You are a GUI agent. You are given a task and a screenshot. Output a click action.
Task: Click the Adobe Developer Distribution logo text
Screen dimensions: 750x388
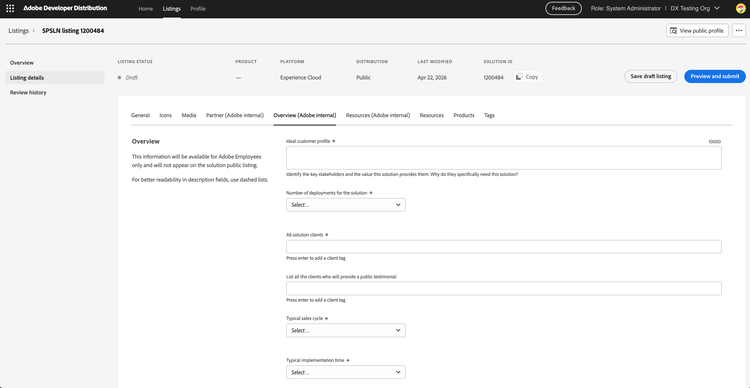[65, 8]
